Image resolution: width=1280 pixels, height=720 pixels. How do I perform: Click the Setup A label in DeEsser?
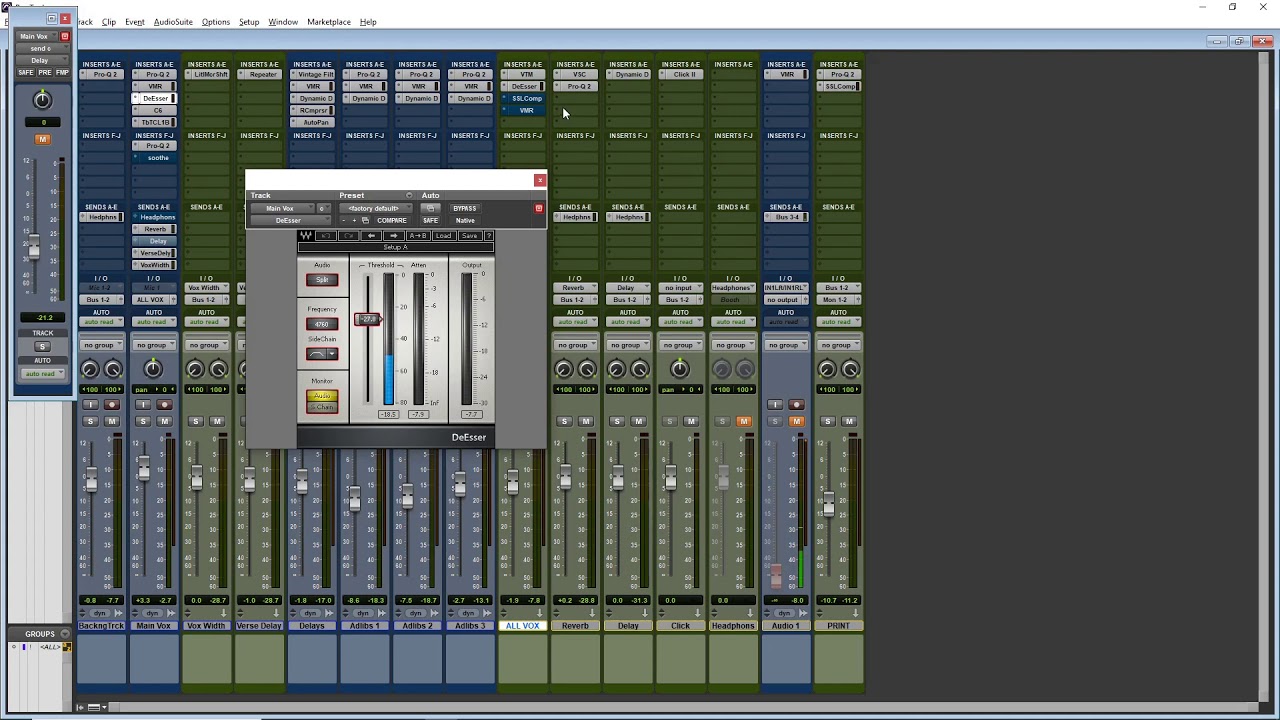coord(396,247)
